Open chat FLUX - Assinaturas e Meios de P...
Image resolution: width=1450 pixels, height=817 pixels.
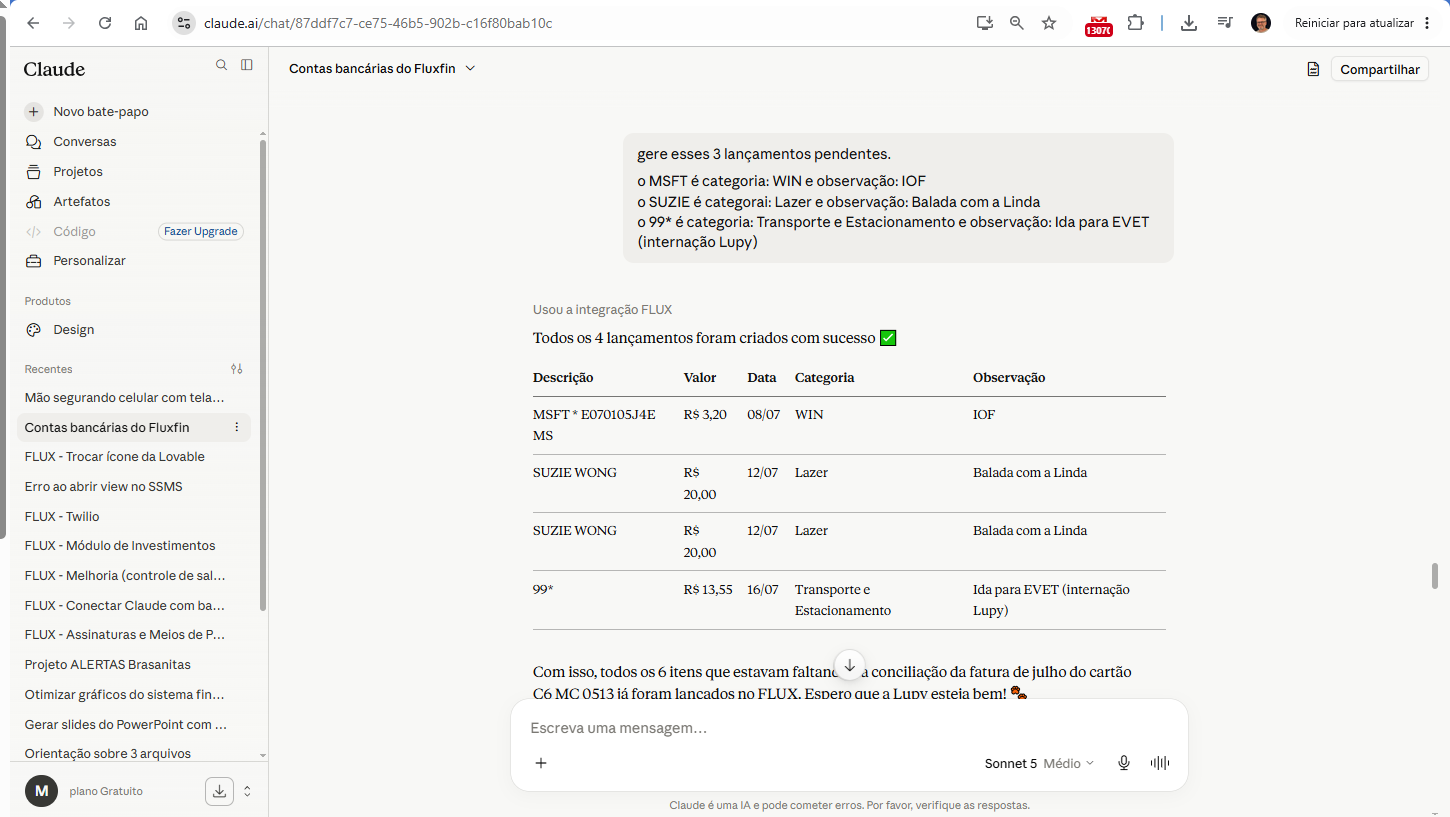coord(125,635)
